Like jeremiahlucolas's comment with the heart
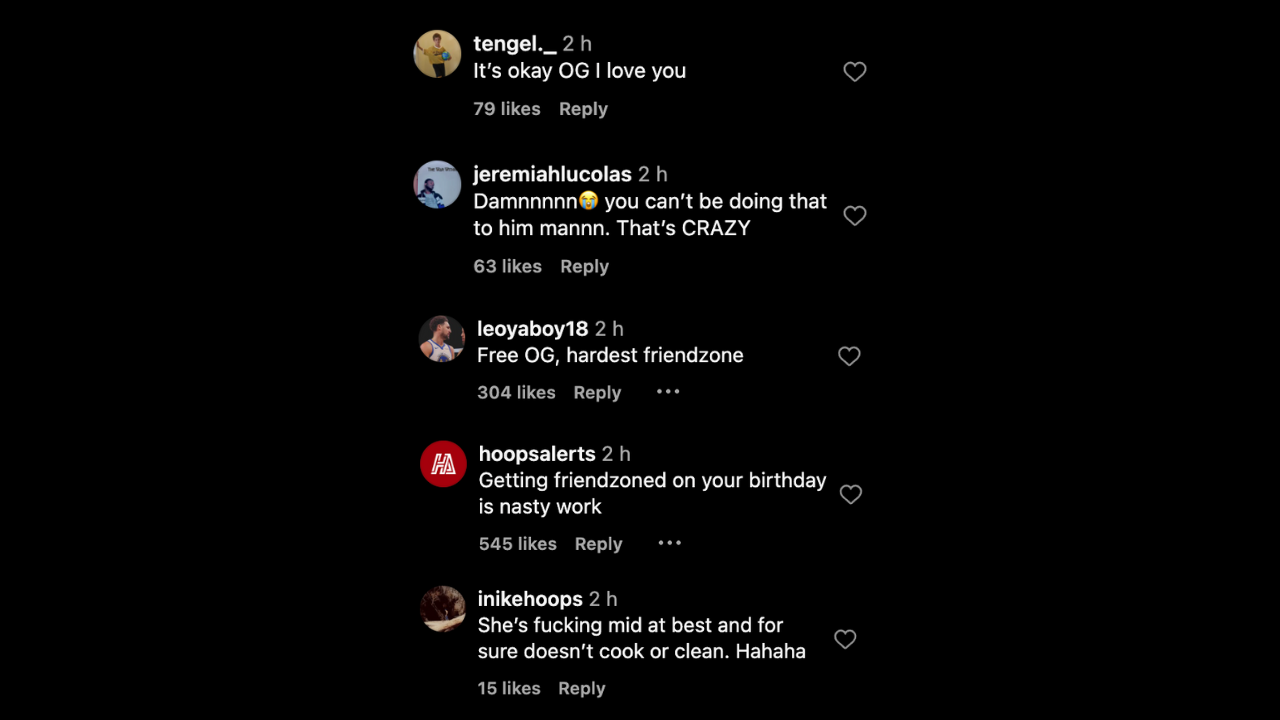This screenshot has height=720, width=1280. pyautogui.click(x=854, y=216)
